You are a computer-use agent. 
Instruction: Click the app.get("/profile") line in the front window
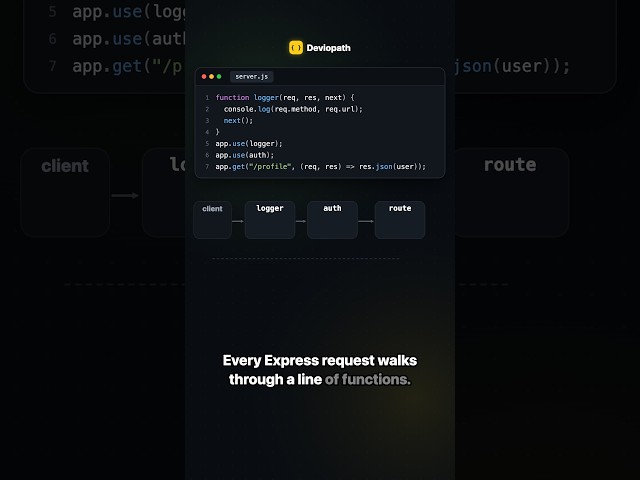click(320, 167)
